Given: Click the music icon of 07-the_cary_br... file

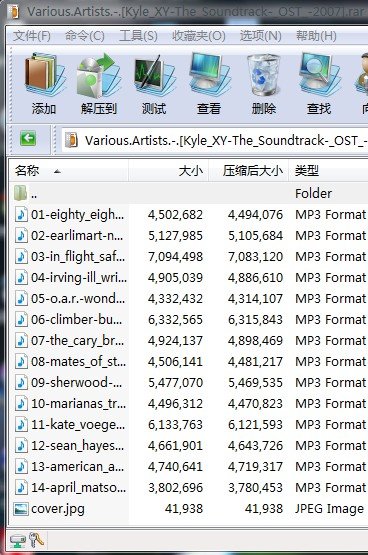Looking at the screenshot, I should 21,341.
